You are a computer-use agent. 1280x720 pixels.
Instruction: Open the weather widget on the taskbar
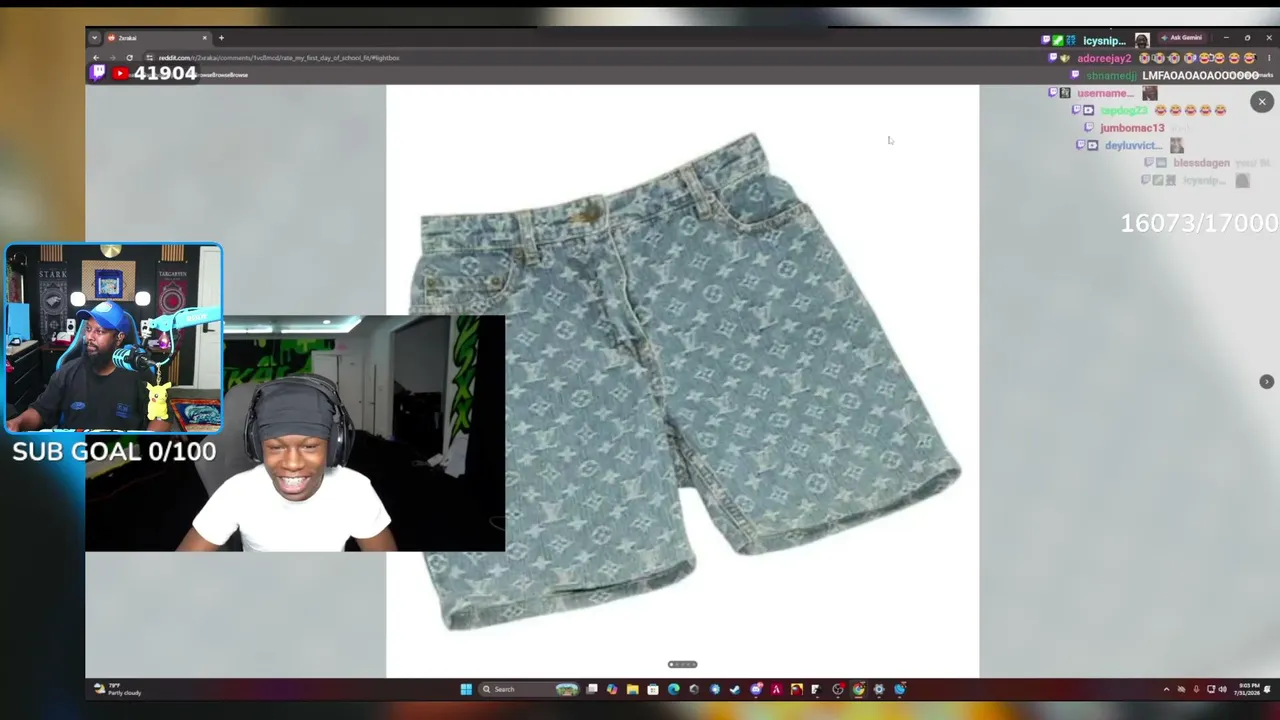[x=118, y=689]
